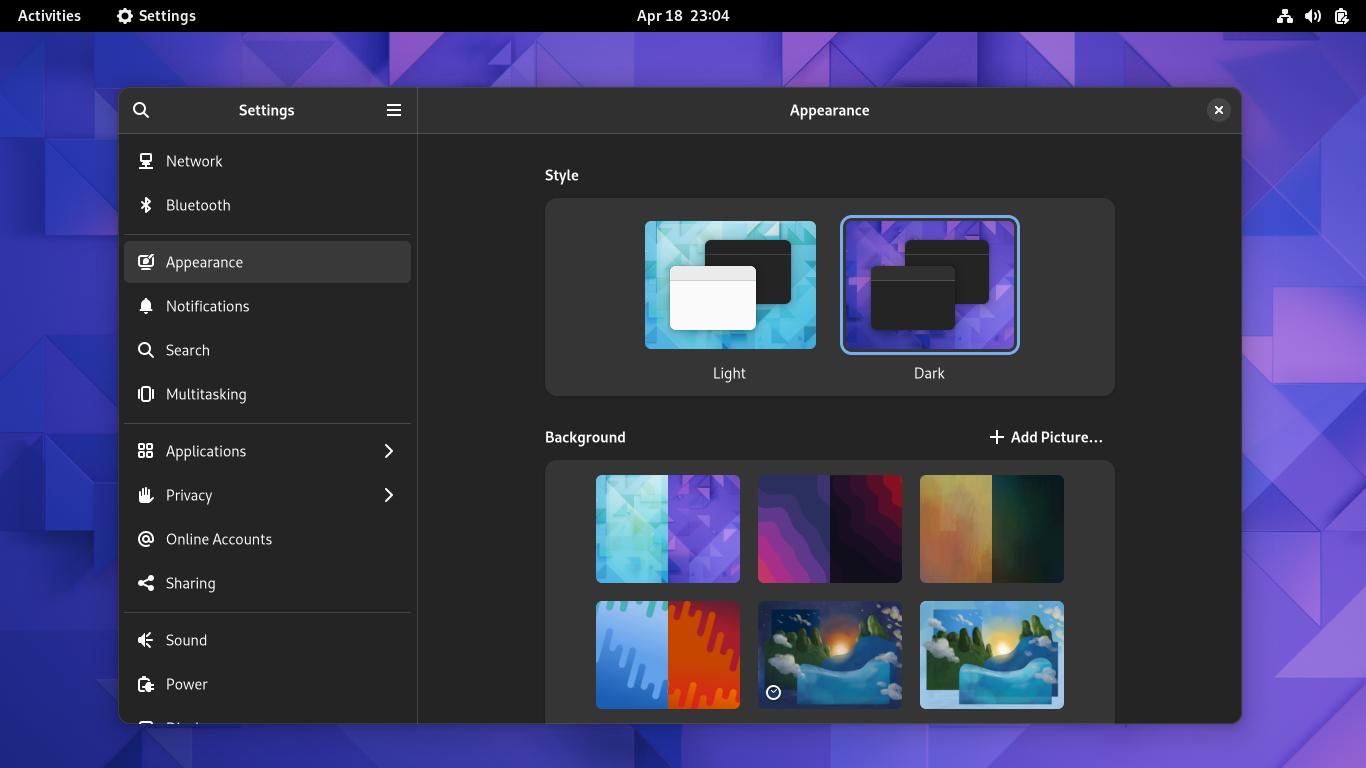Click the Multitasking icon
Image resolution: width=1366 pixels, height=768 pixels.
click(146, 394)
